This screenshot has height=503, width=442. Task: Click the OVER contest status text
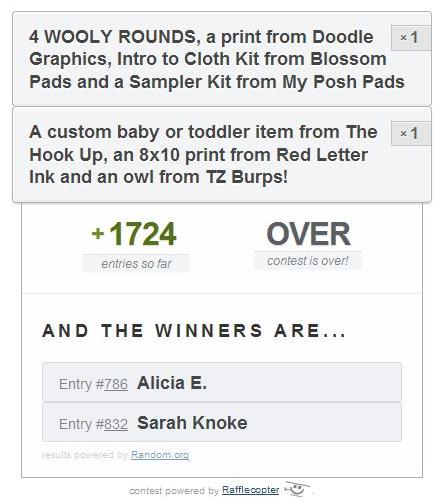pyautogui.click(x=308, y=234)
